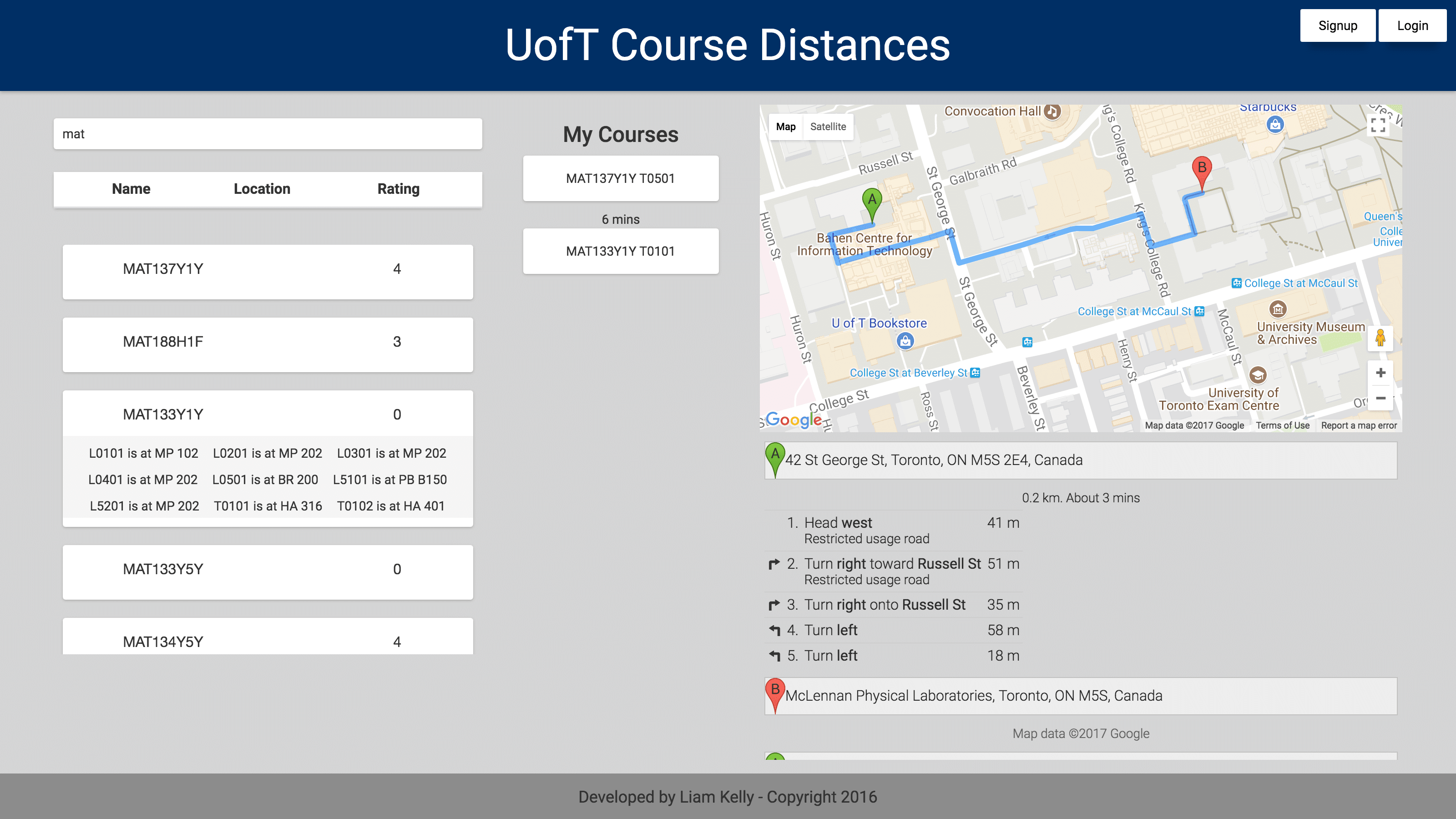
Task: Select section L0201 at MP 202
Action: [268, 453]
